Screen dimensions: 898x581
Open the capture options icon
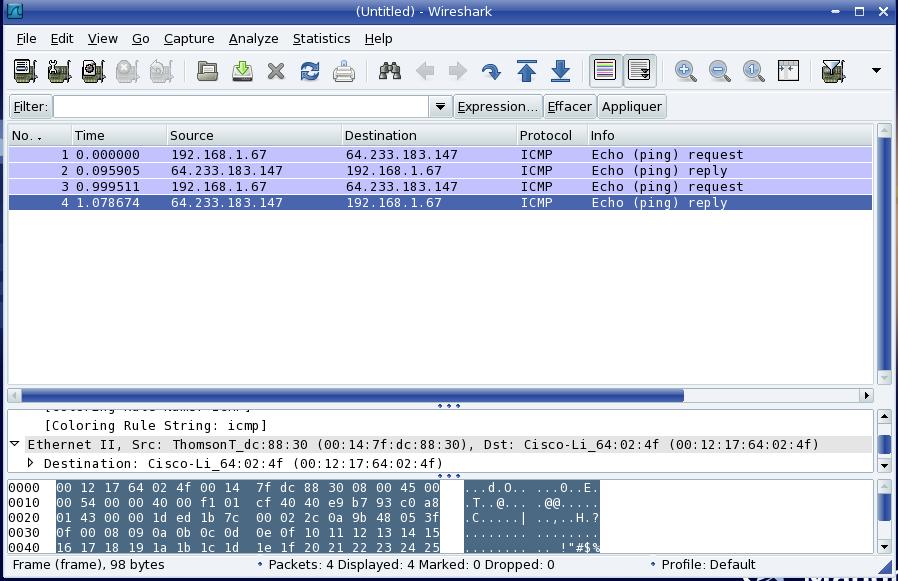[x=59, y=71]
